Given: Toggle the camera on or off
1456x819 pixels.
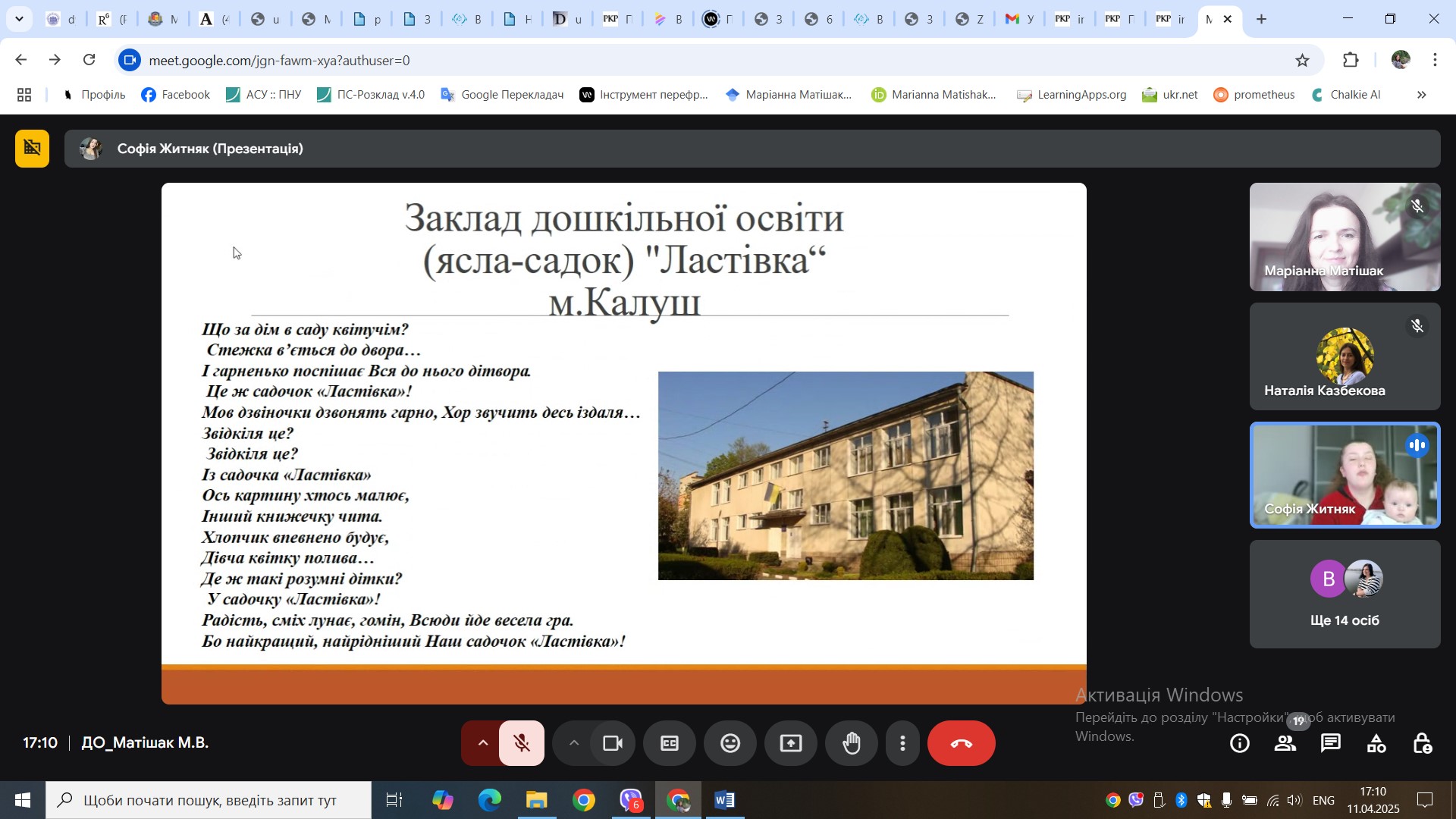Looking at the screenshot, I should 612,744.
